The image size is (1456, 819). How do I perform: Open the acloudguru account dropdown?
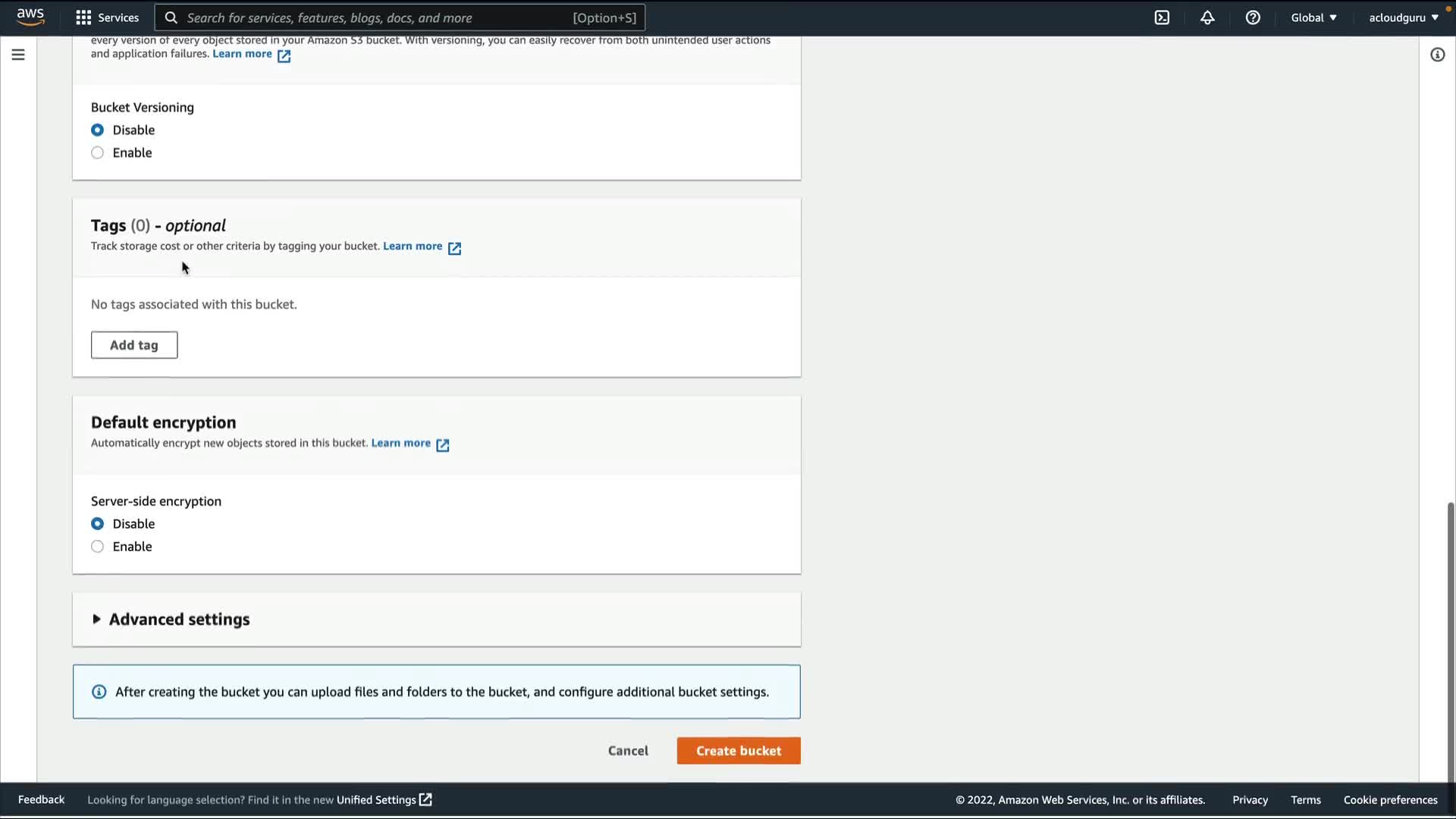[1403, 17]
